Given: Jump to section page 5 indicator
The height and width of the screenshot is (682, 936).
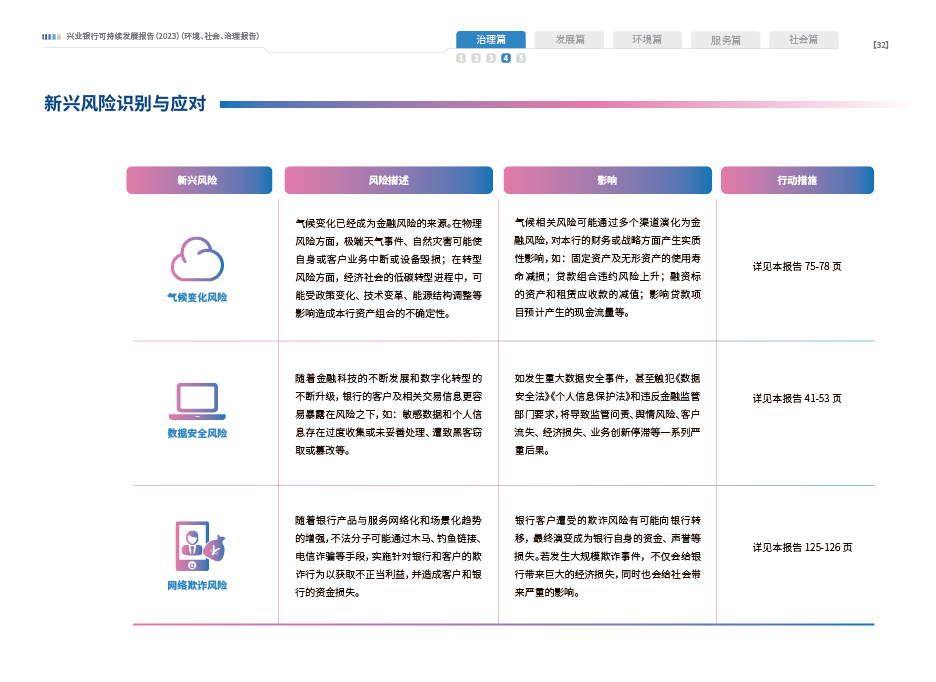Looking at the screenshot, I should click(x=521, y=58).
